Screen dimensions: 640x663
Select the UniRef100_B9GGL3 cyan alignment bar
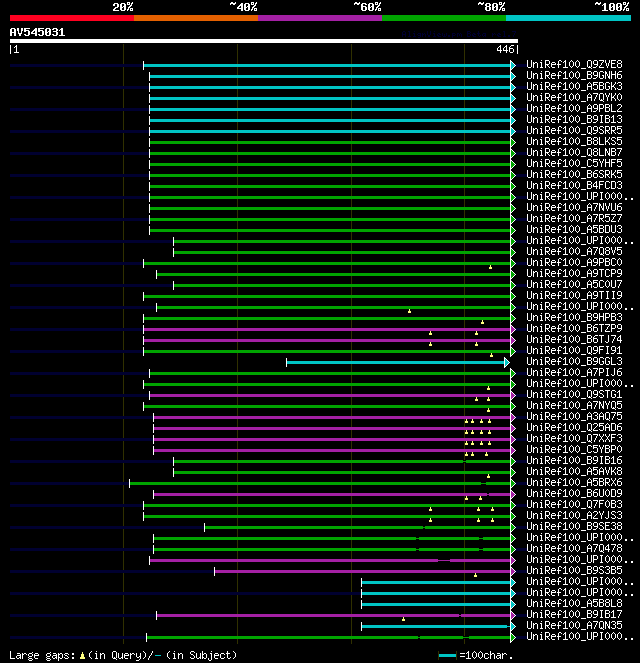[396, 362]
